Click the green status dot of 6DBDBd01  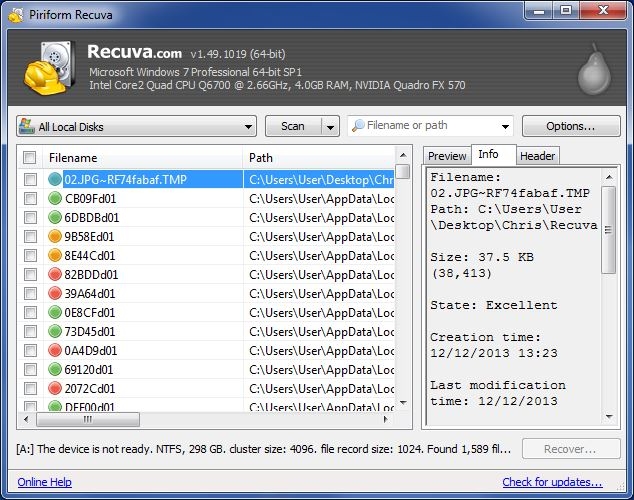click(x=55, y=217)
